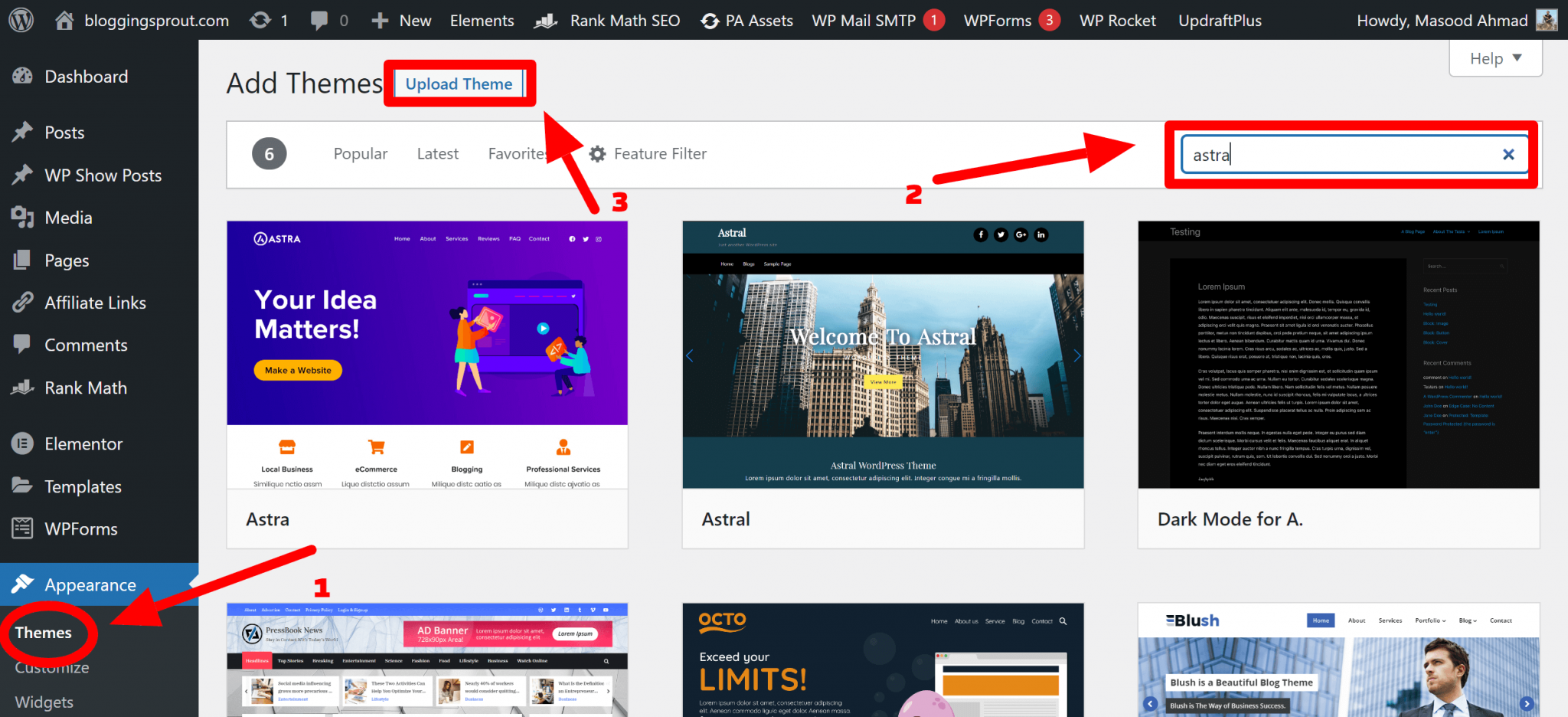Click the Rank Math SEO chart icon
This screenshot has height=717, width=1568.
click(546, 21)
